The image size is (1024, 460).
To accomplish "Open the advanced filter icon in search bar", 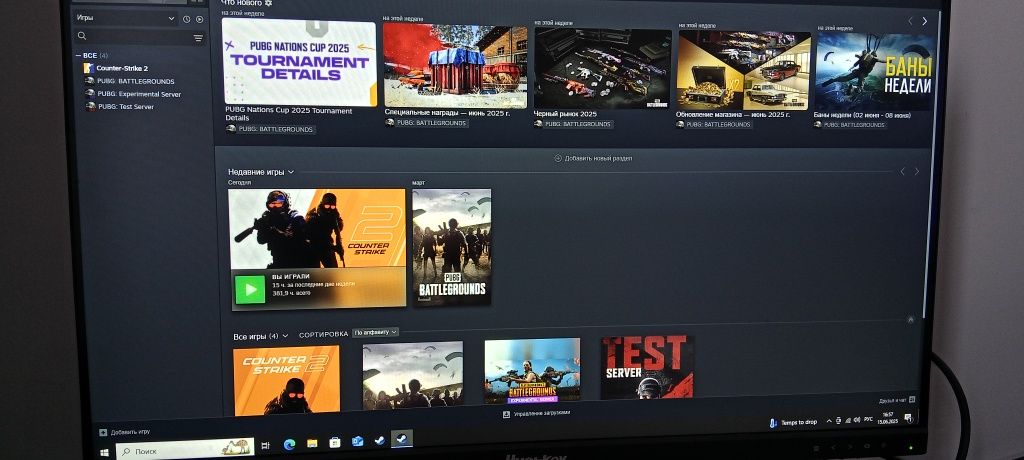I will click(198, 39).
